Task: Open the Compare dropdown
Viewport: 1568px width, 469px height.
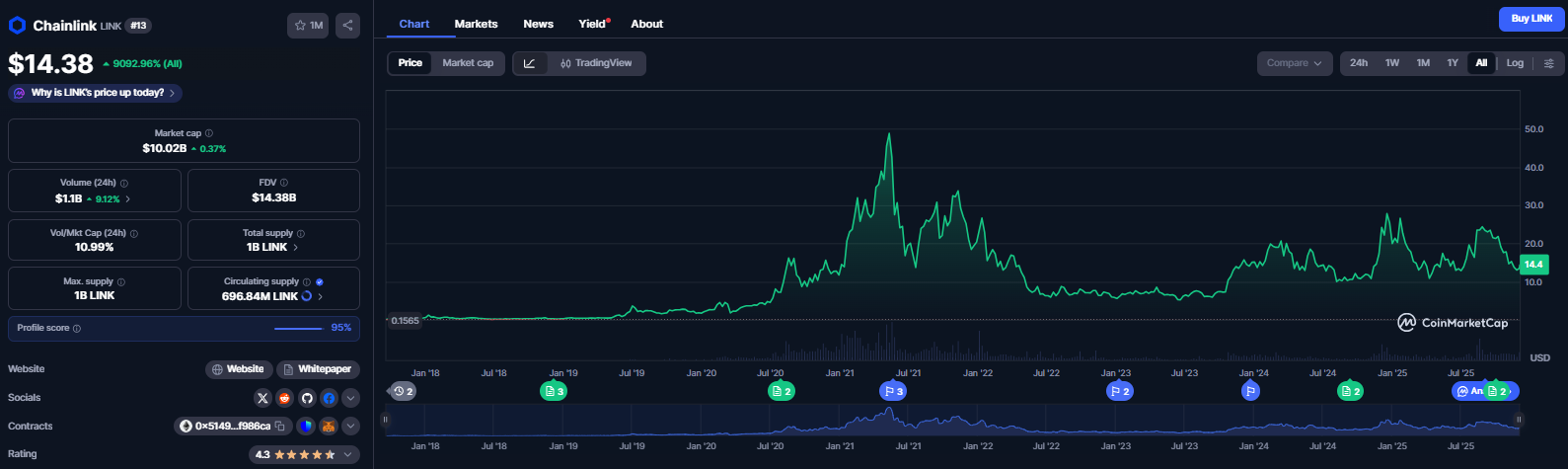Action: tap(1294, 63)
